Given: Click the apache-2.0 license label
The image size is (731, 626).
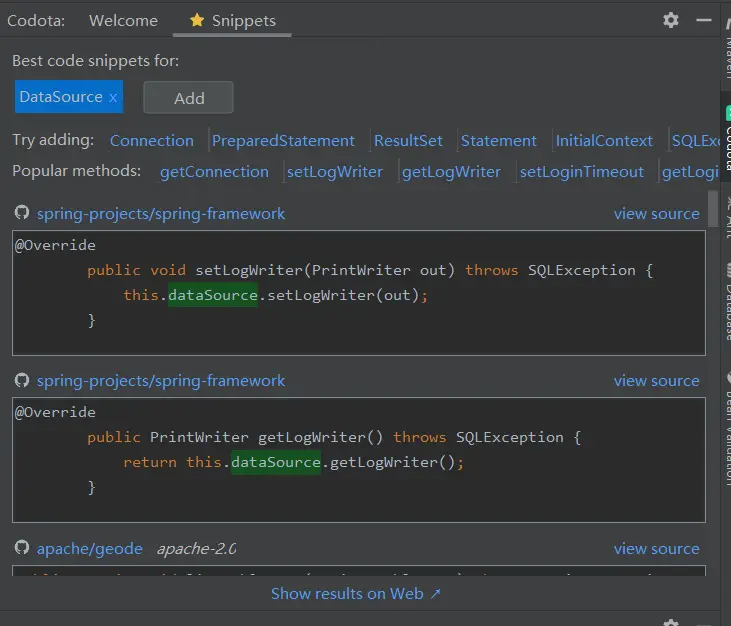Looking at the screenshot, I should pyautogui.click(x=196, y=549).
